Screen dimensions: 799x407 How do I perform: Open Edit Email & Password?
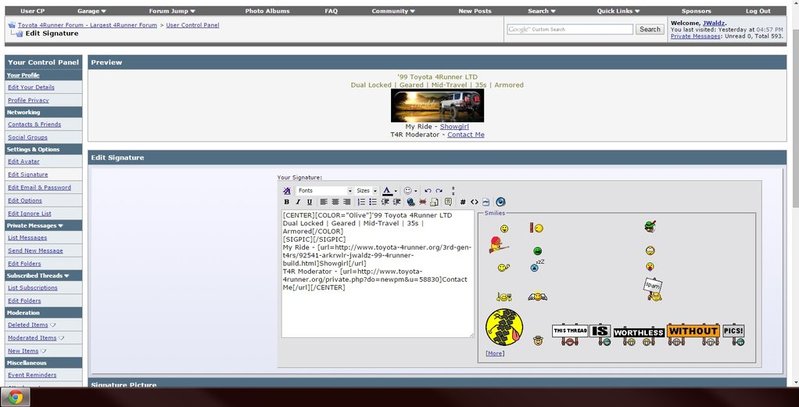(39, 187)
